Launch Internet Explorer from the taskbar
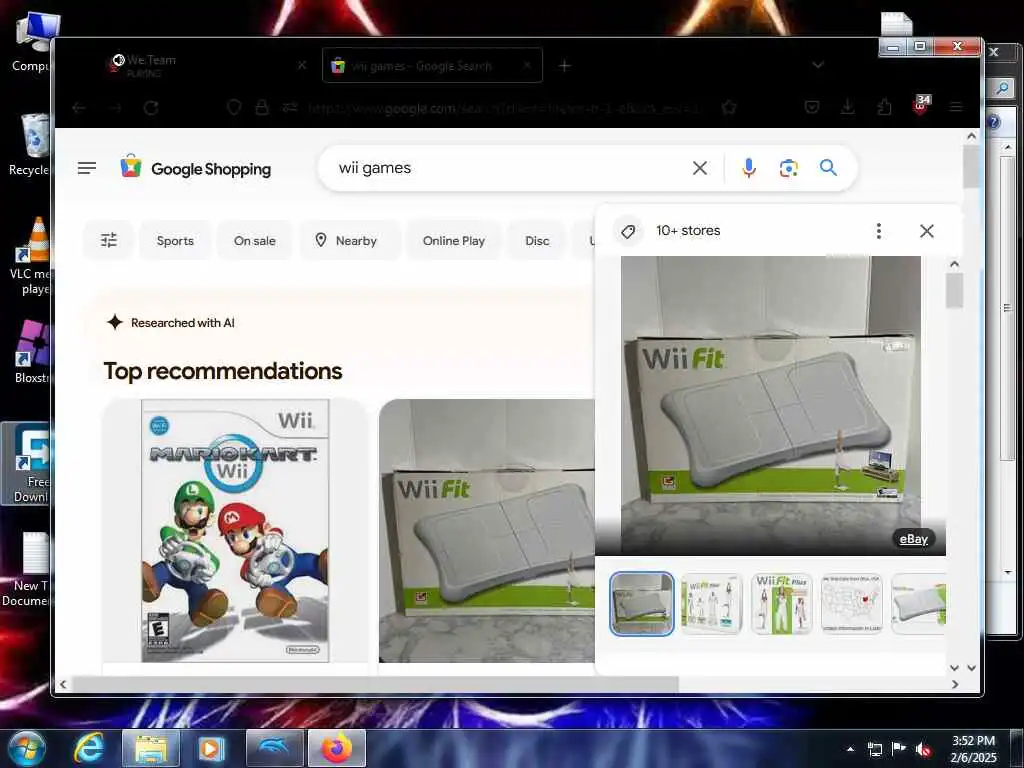Viewport: 1024px width, 768px height. click(89, 748)
